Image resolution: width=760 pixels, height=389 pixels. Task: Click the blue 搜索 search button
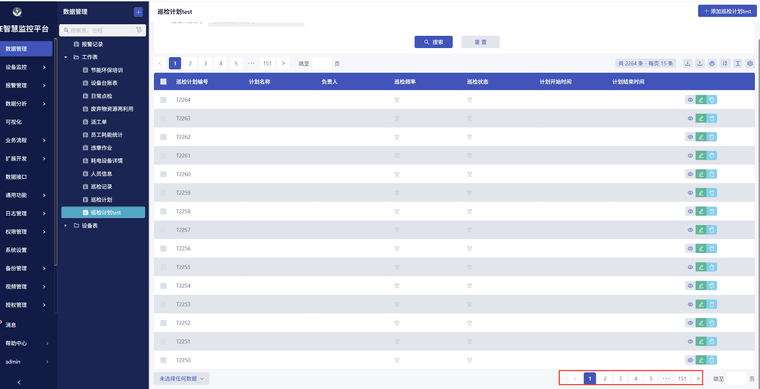pos(433,42)
